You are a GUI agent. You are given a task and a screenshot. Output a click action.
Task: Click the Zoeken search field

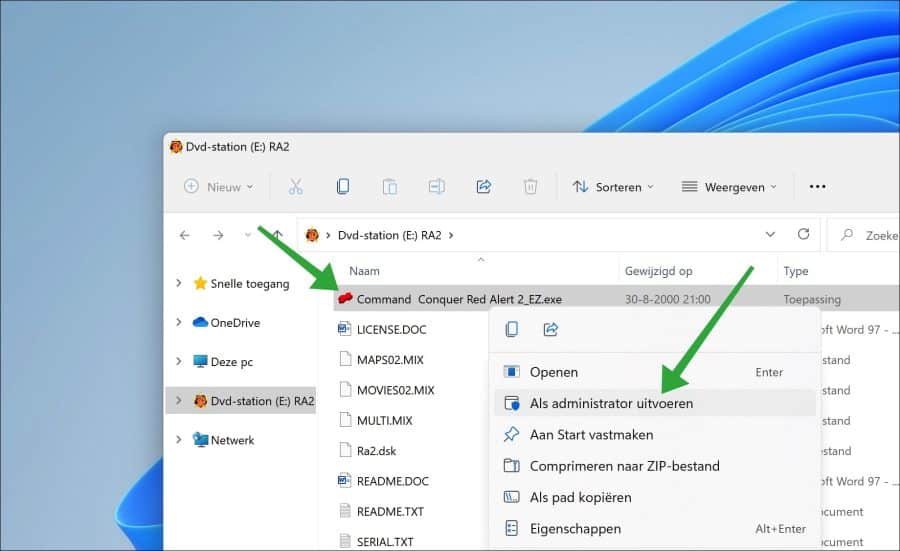(x=863, y=235)
